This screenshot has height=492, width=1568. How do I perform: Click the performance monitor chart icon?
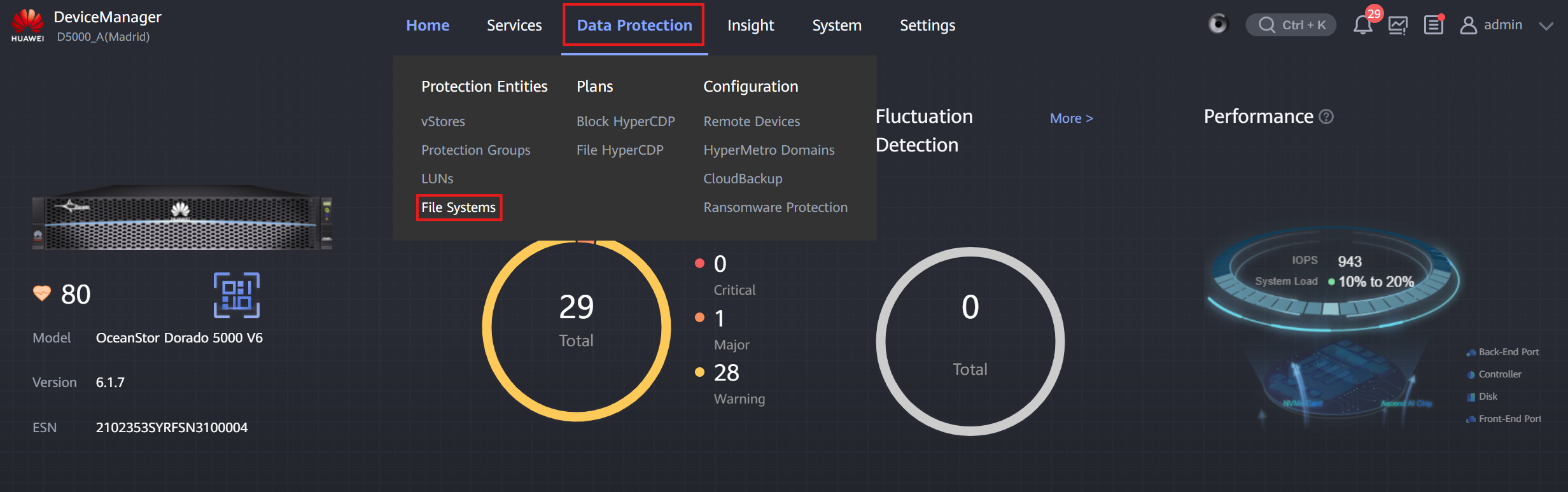(1398, 25)
